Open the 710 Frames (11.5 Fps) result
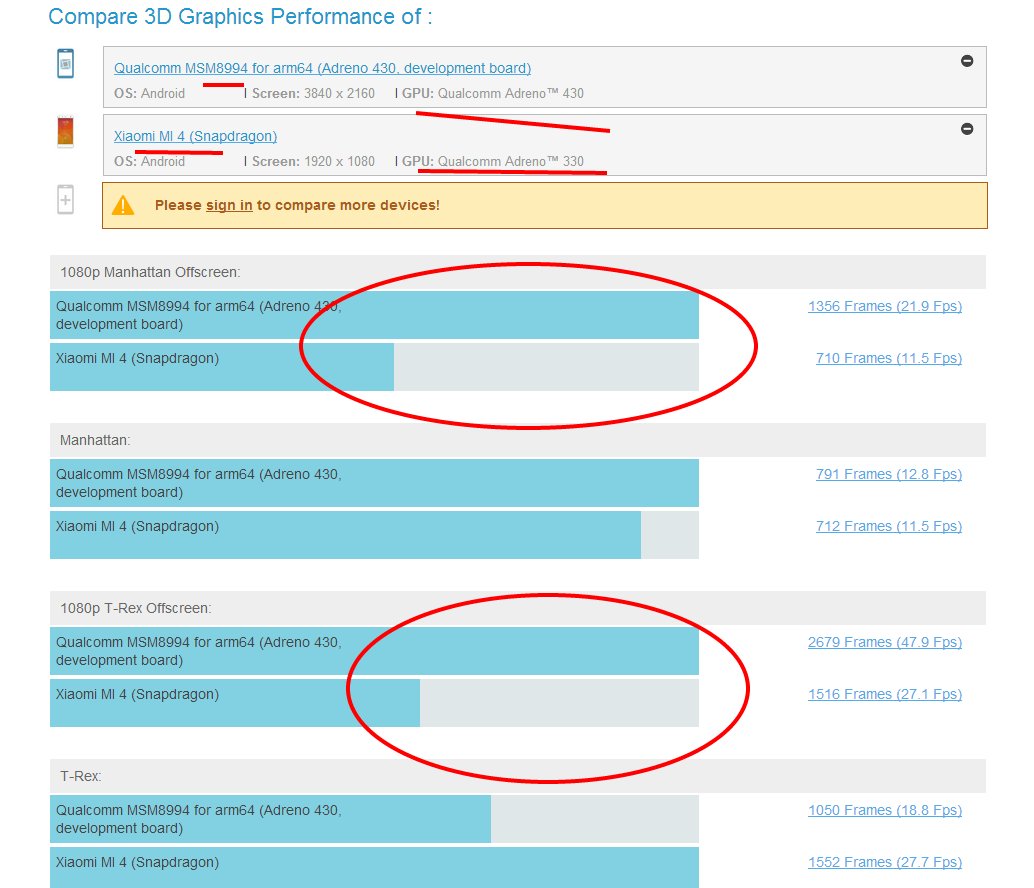1034x888 pixels. [x=888, y=358]
